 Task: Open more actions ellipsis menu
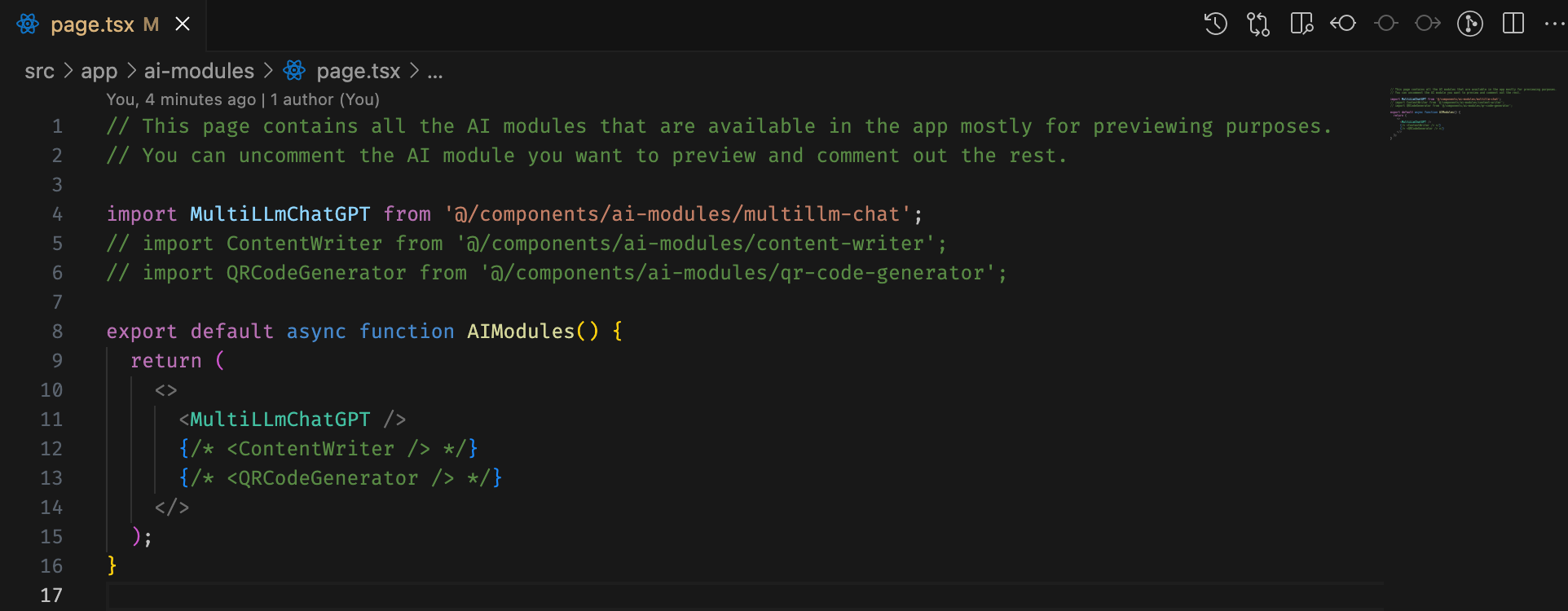(x=1555, y=24)
